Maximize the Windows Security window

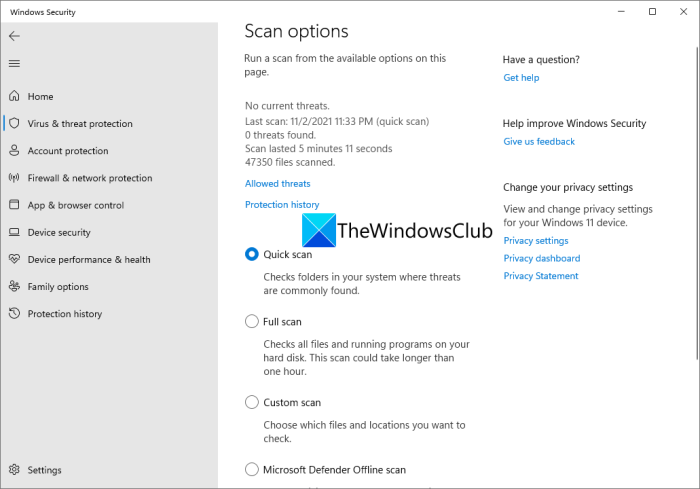(652, 12)
